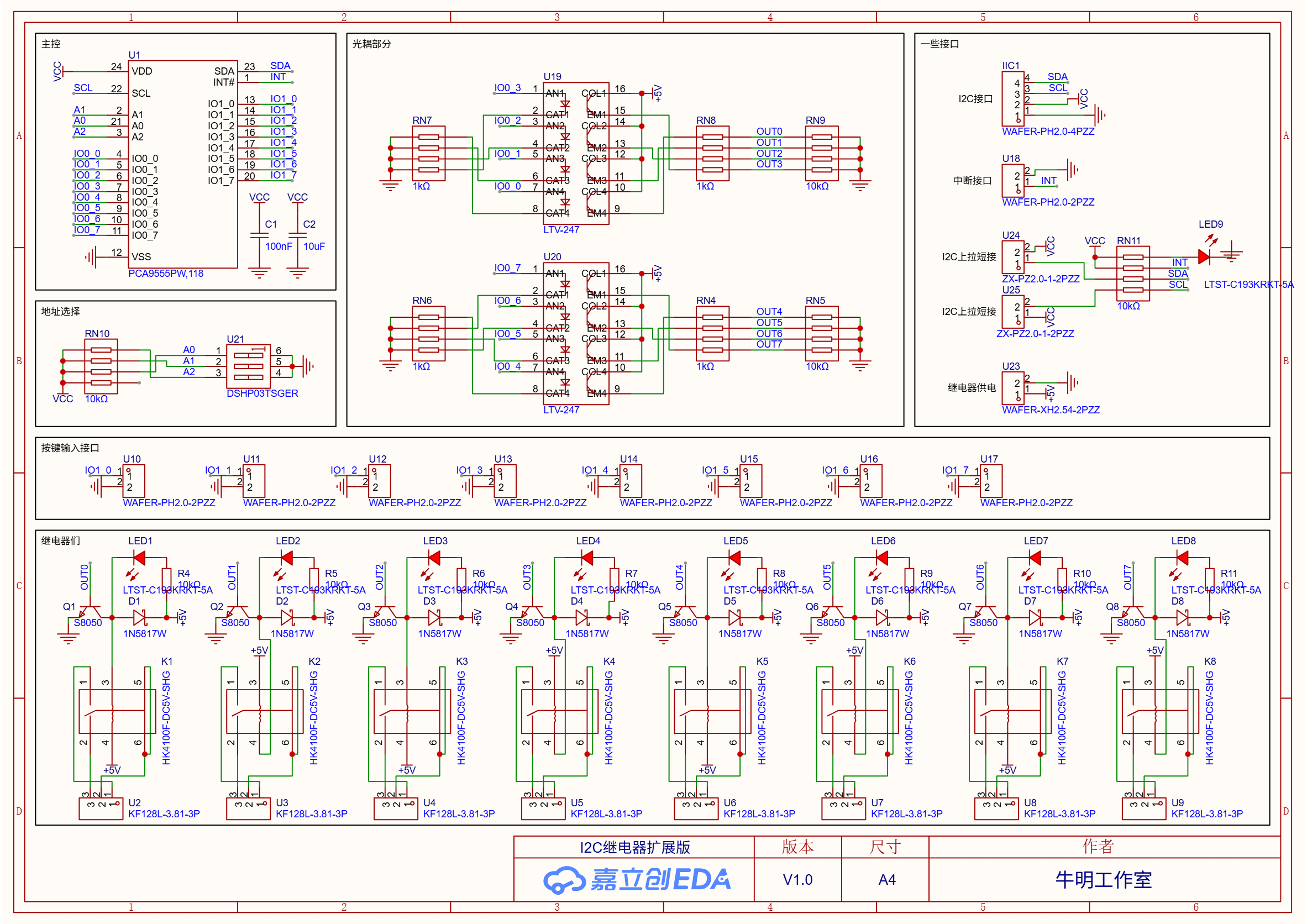Select relay K8 coil symbol
1307x924 pixels.
tap(1159, 712)
